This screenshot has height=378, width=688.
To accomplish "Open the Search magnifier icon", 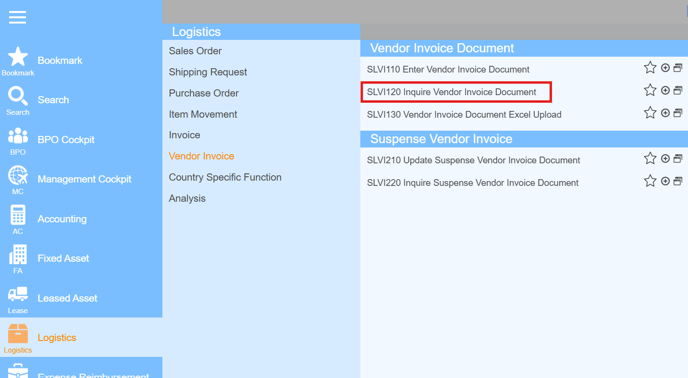I will click(x=18, y=97).
